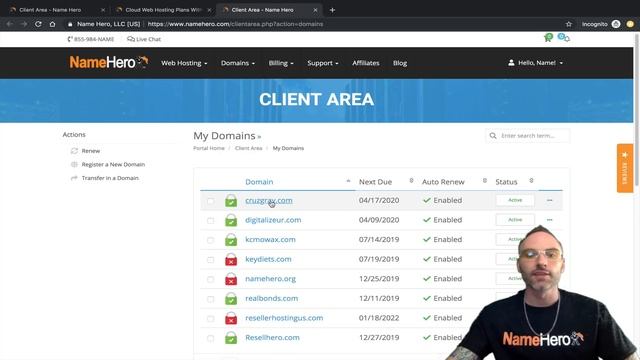The width and height of the screenshot is (640, 360).
Task: Expand the Support dropdown menu
Action: [322, 63]
